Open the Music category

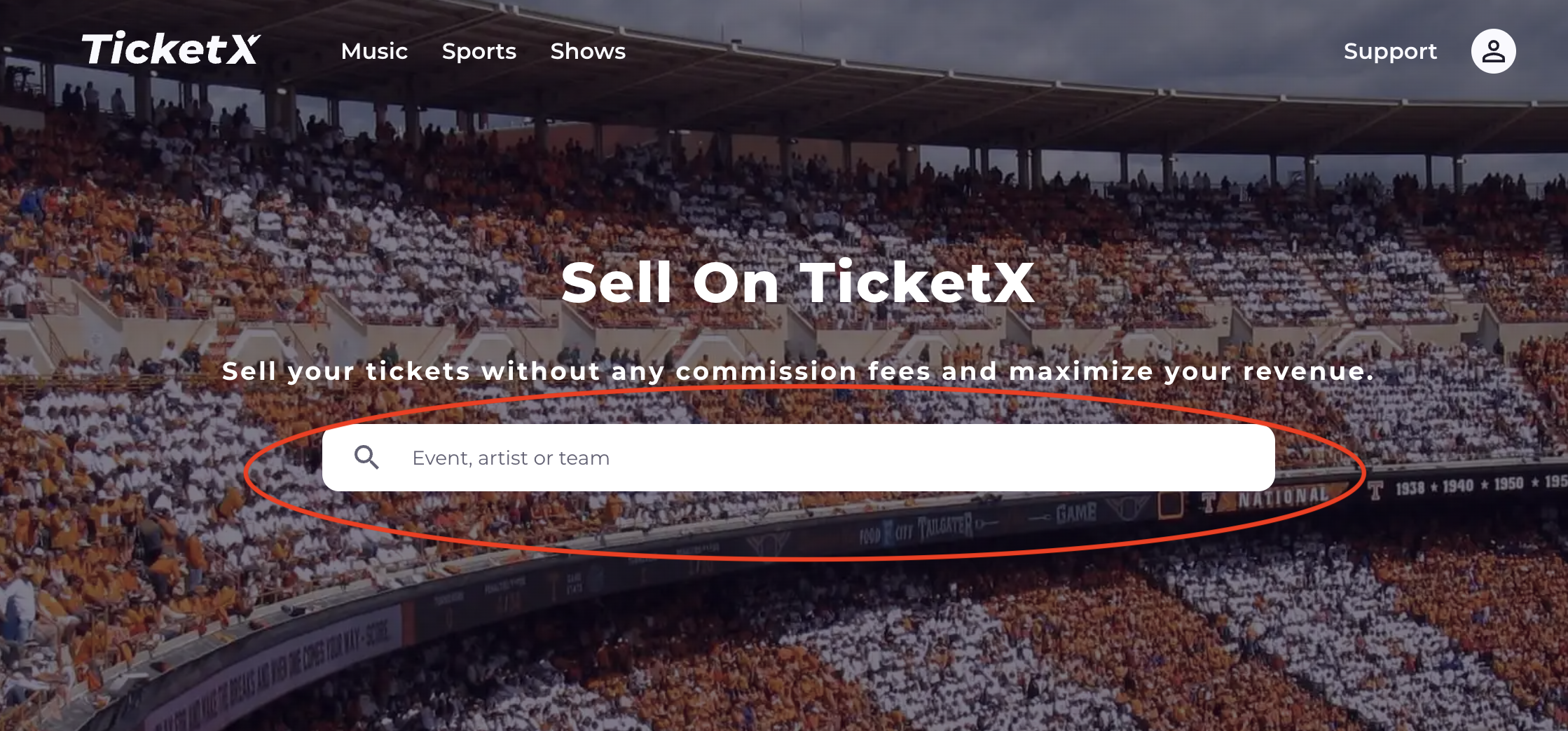tap(374, 51)
